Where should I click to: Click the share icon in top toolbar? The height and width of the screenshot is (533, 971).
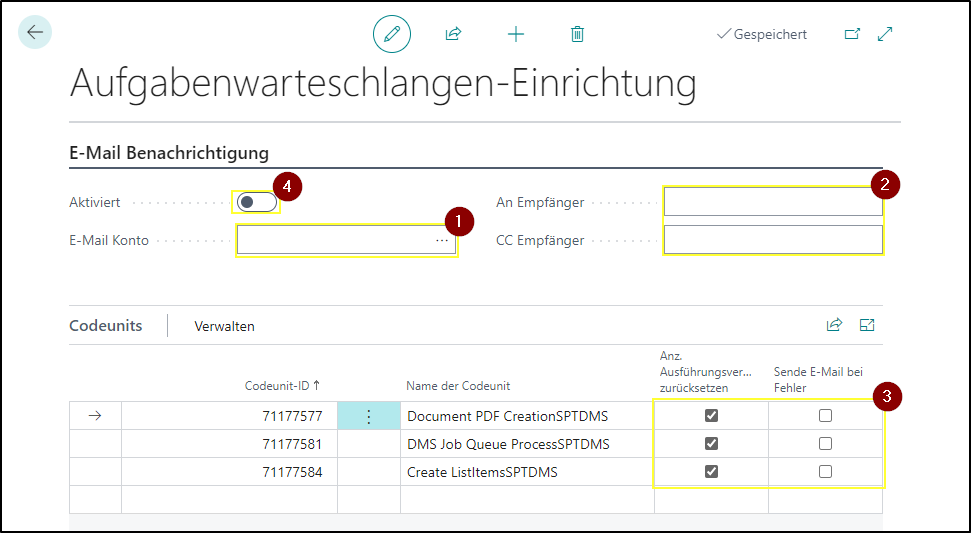(x=454, y=33)
